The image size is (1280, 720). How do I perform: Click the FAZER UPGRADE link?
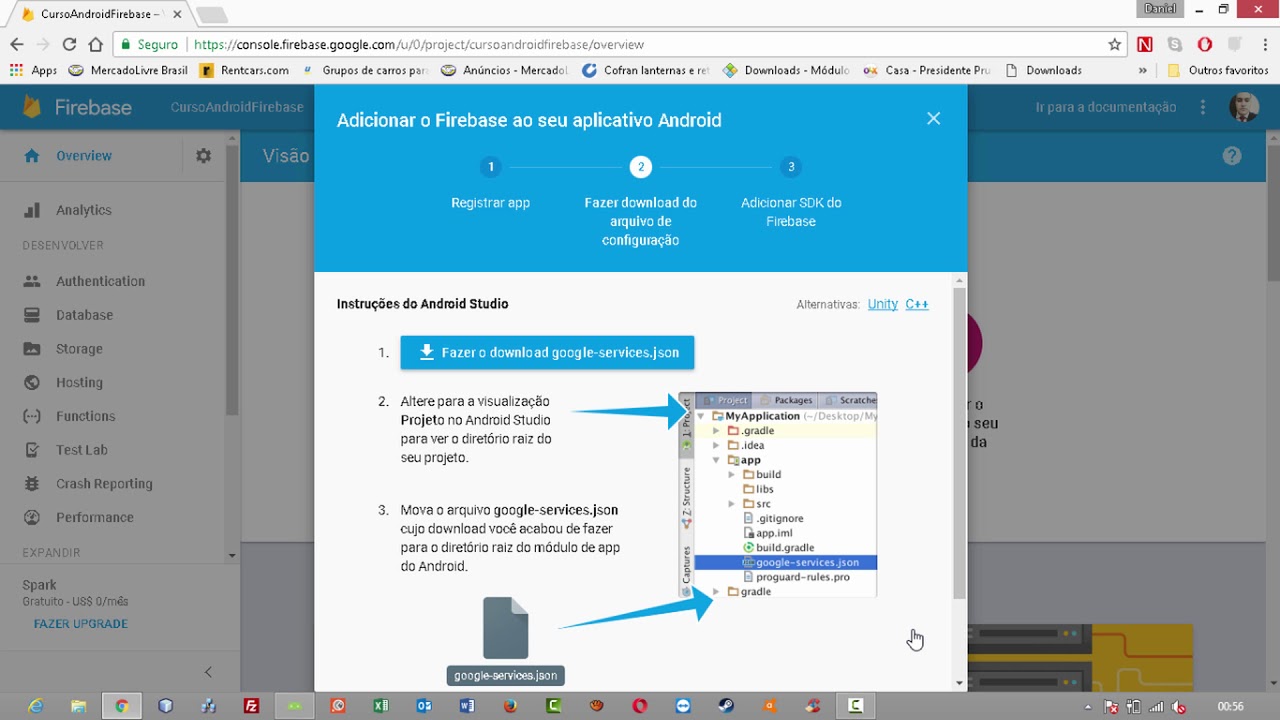click(x=81, y=623)
